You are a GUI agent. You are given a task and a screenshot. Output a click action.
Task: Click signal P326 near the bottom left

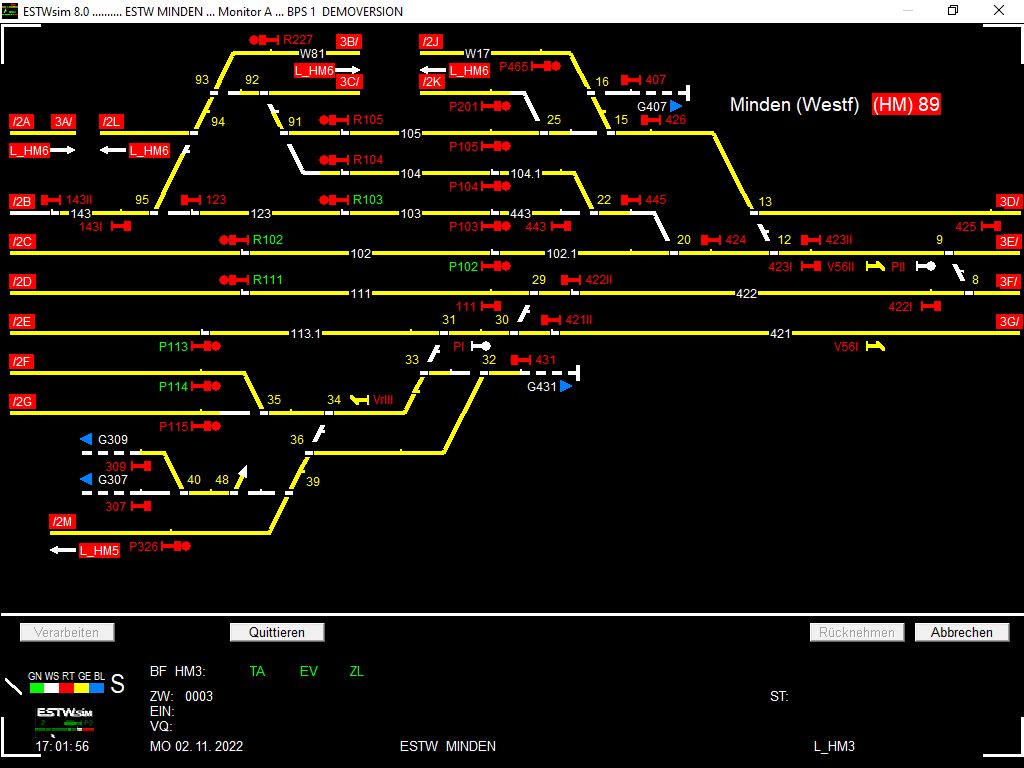(x=175, y=546)
